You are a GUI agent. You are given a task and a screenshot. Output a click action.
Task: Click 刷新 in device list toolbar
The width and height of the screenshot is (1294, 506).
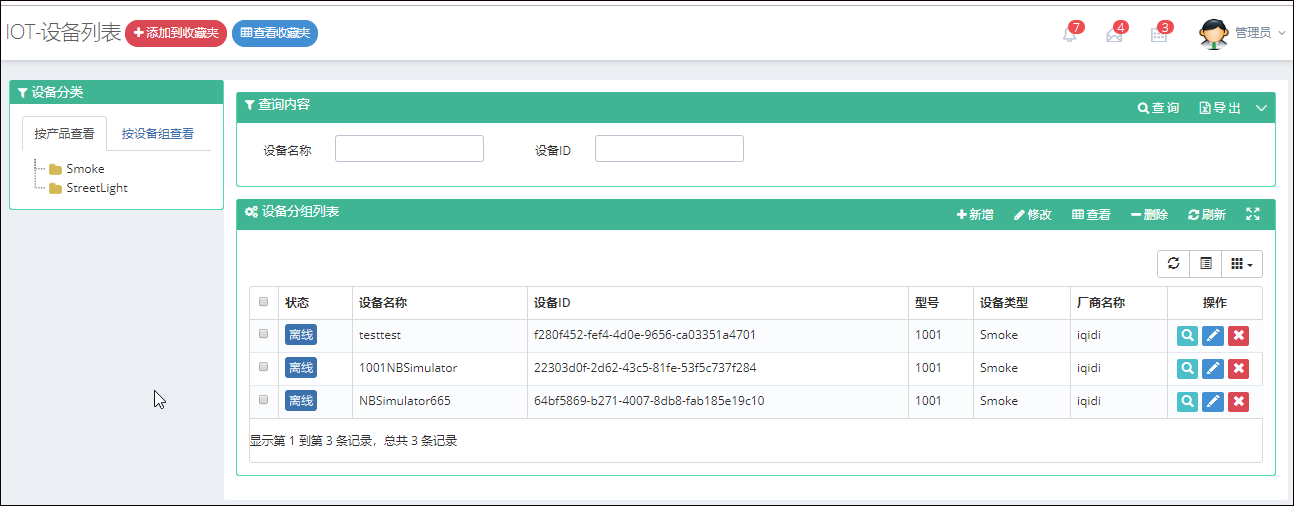tap(1207, 215)
